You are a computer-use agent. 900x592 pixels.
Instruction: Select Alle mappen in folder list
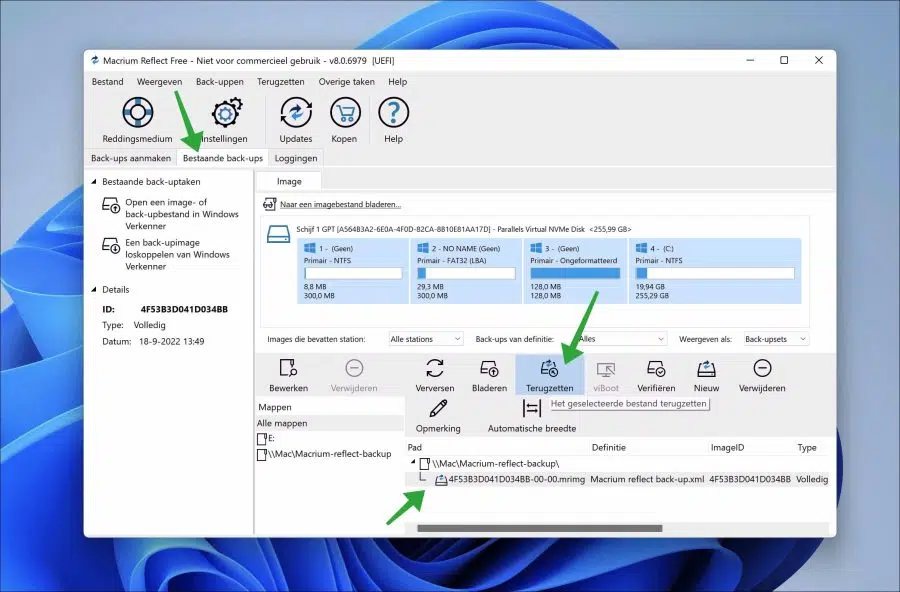coord(329,423)
